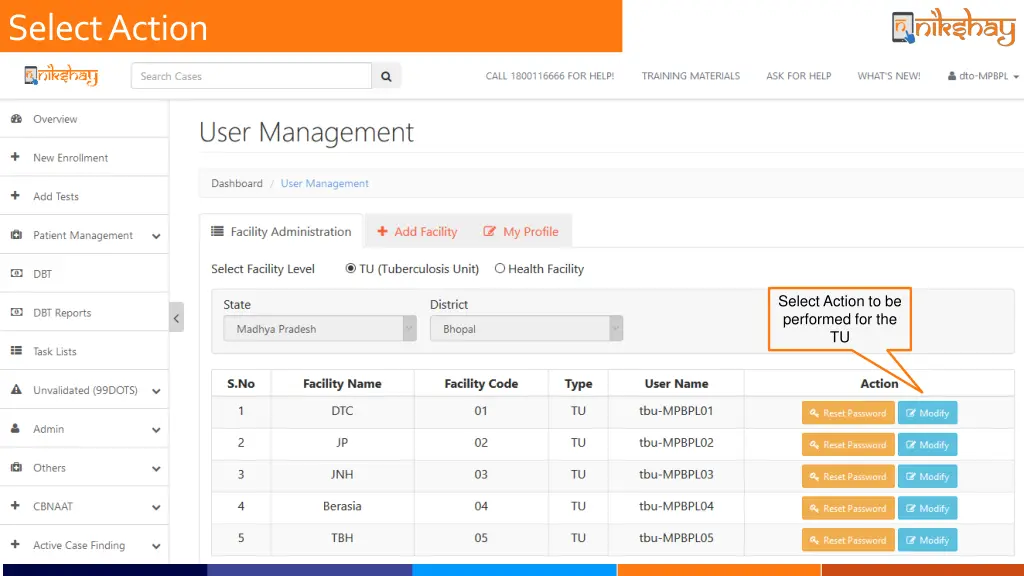Switch to the Add Facility tab
Viewport: 1024px width, 576px height.
click(x=417, y=231)
